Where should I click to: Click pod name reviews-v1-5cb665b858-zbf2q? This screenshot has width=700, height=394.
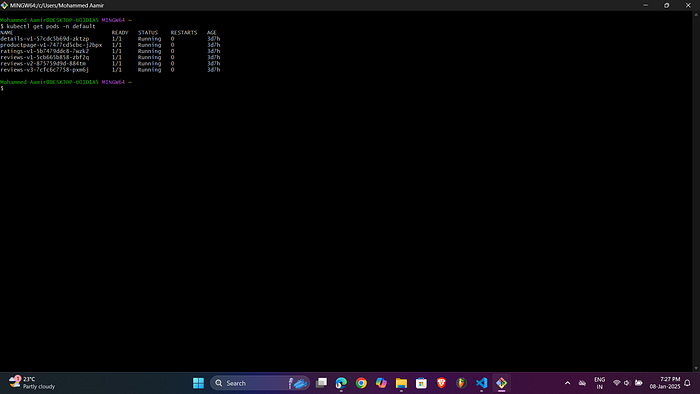point(45,58)
